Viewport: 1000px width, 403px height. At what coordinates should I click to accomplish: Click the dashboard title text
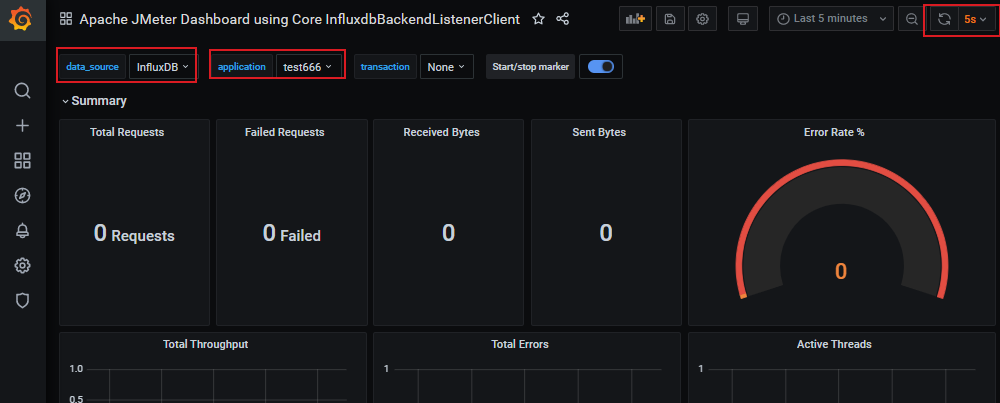[x=300, y=19]
